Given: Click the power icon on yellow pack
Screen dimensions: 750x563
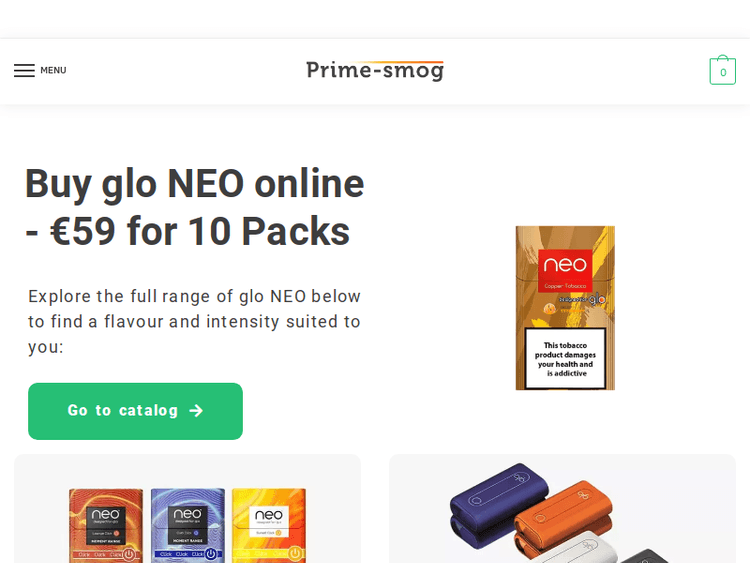Looking at the screenshot, I should 296,553.
